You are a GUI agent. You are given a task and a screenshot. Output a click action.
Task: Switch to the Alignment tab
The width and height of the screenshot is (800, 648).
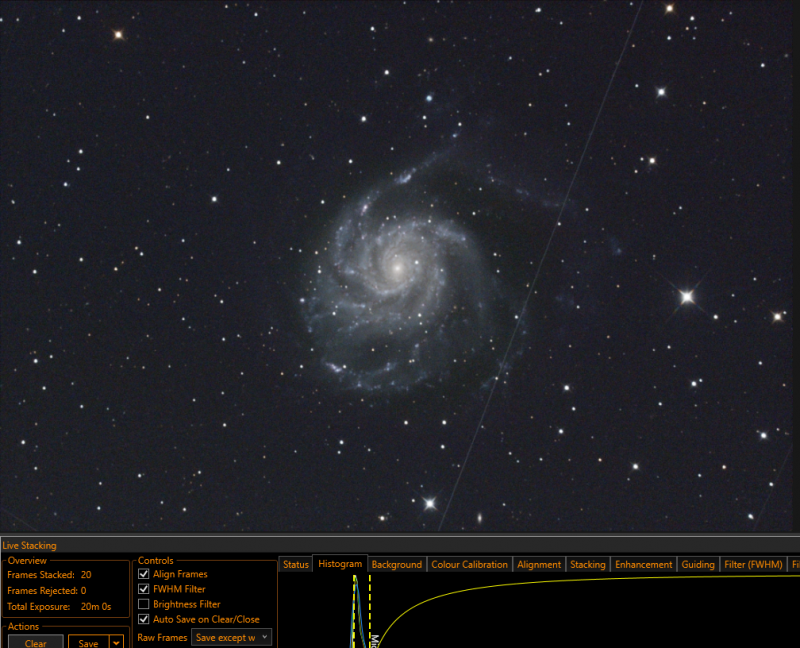point(539,564)
